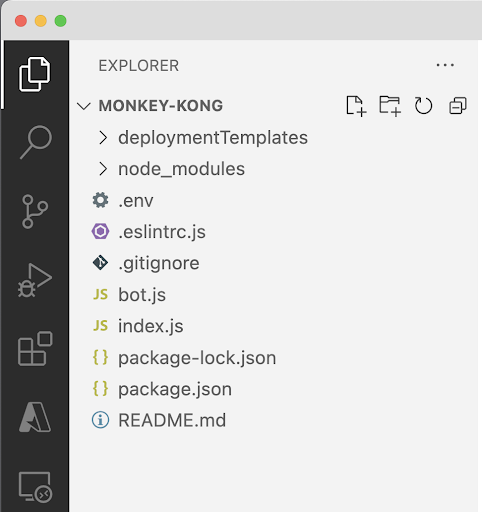Open the Source Control view
This screenshot has width=482, height=512.
point(35,212)
